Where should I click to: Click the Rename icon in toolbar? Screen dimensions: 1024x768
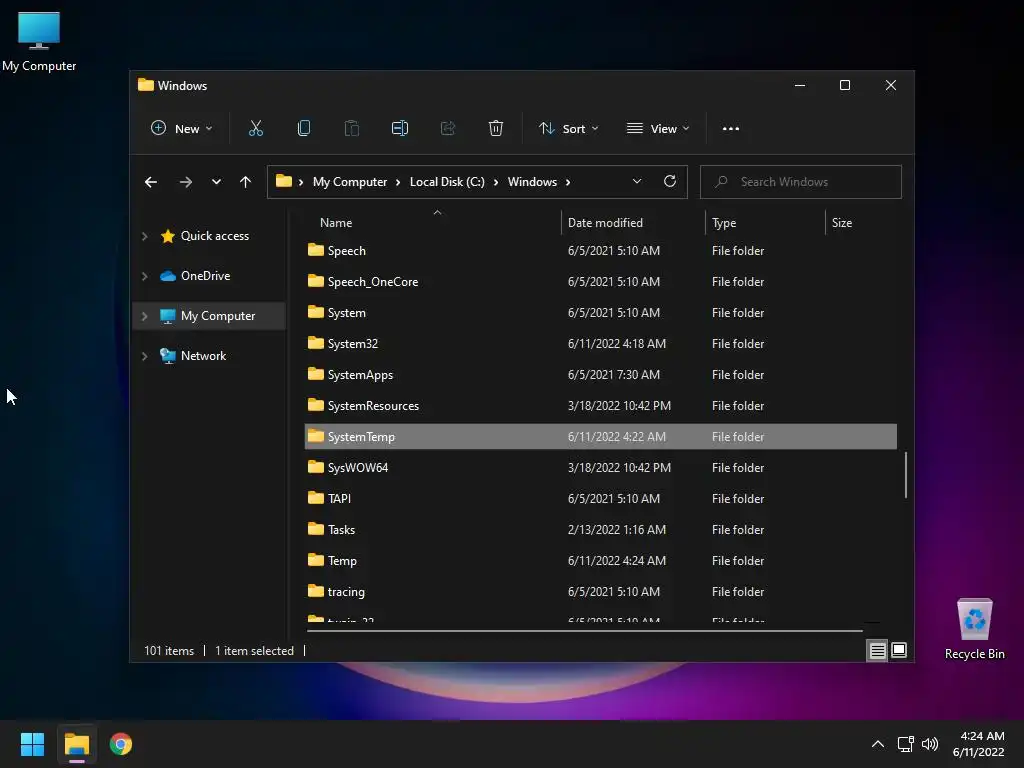(400, 129)
